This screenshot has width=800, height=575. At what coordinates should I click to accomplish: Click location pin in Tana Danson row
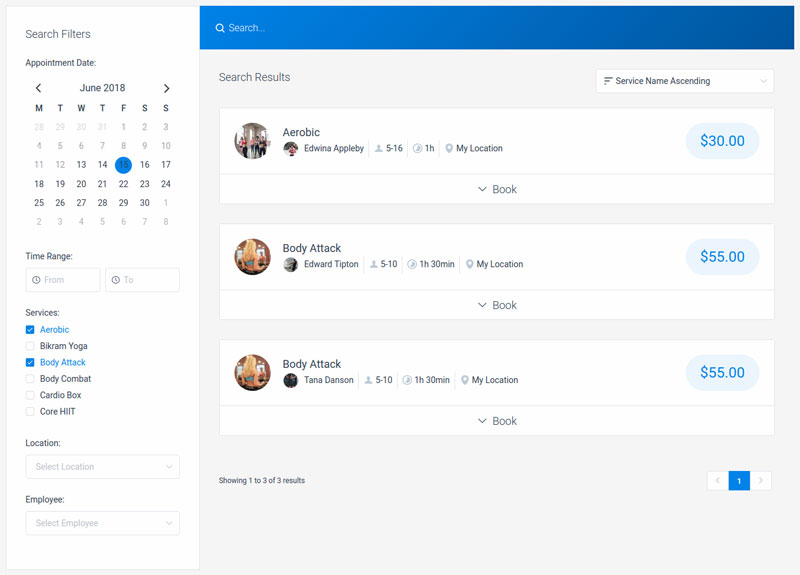[465, 380]
